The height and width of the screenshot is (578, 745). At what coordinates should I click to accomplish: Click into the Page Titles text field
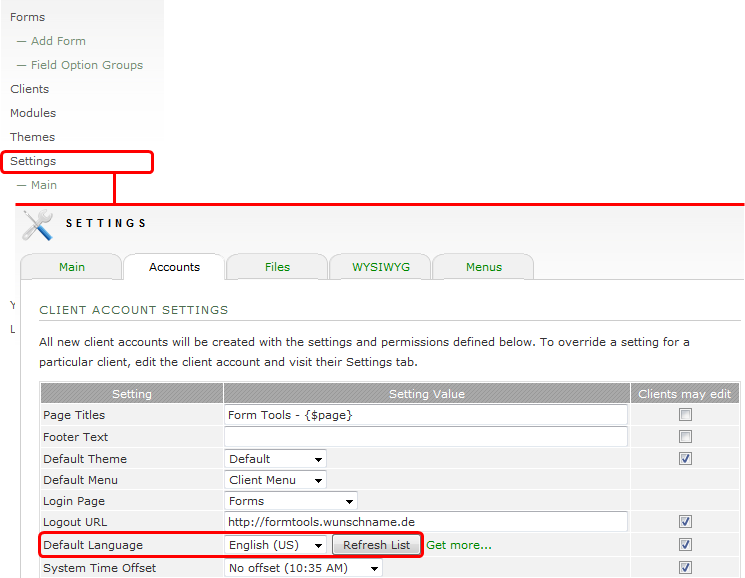pos(427,415)
